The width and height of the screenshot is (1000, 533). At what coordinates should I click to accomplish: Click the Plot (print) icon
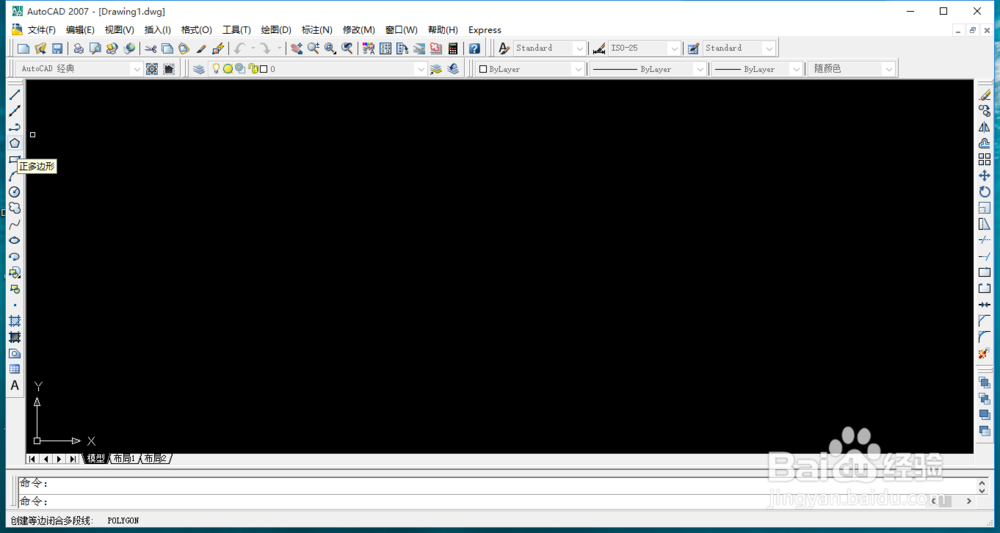tap(78, 48)
